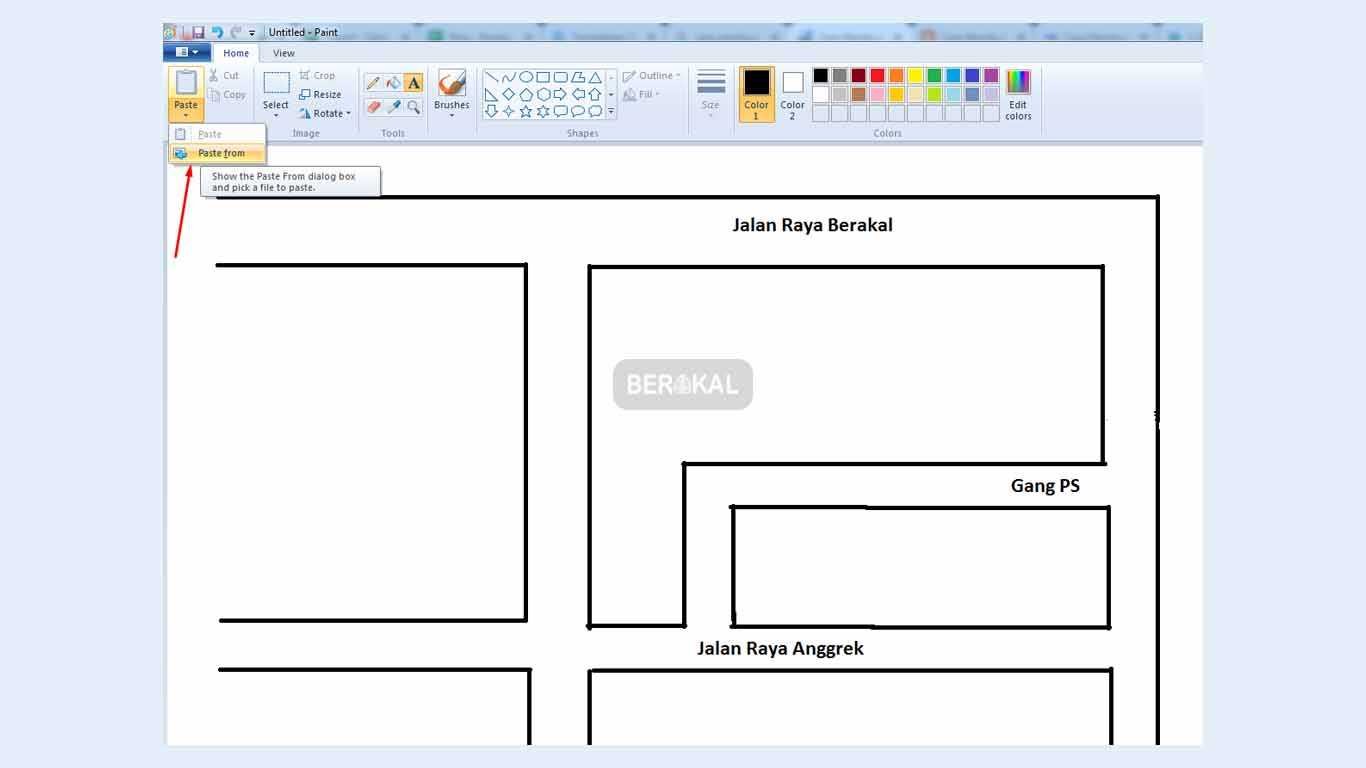Choose the Curve shape

click(508, 77)
